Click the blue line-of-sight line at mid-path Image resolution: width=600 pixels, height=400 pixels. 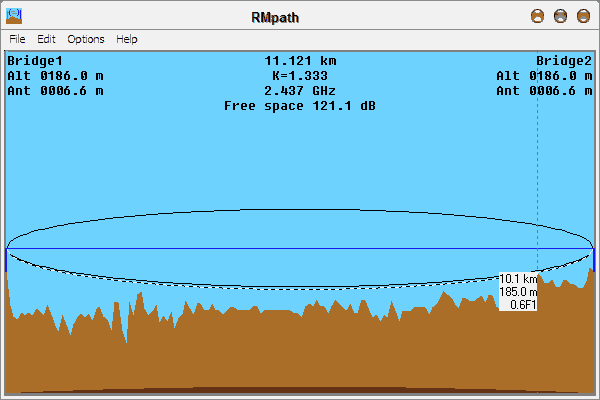pyautogui.click(x=300, y=248)
